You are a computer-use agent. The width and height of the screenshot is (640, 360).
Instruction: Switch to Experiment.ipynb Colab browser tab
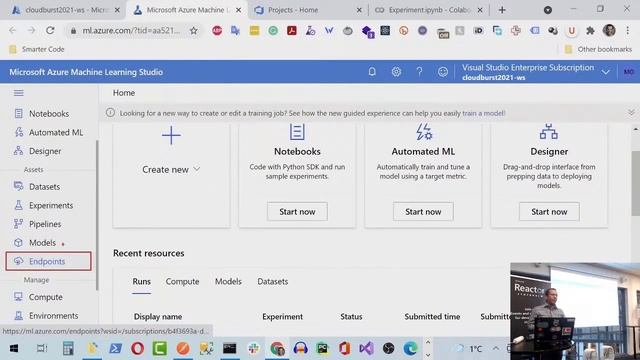pyautogui.click(x=428, y=10)
